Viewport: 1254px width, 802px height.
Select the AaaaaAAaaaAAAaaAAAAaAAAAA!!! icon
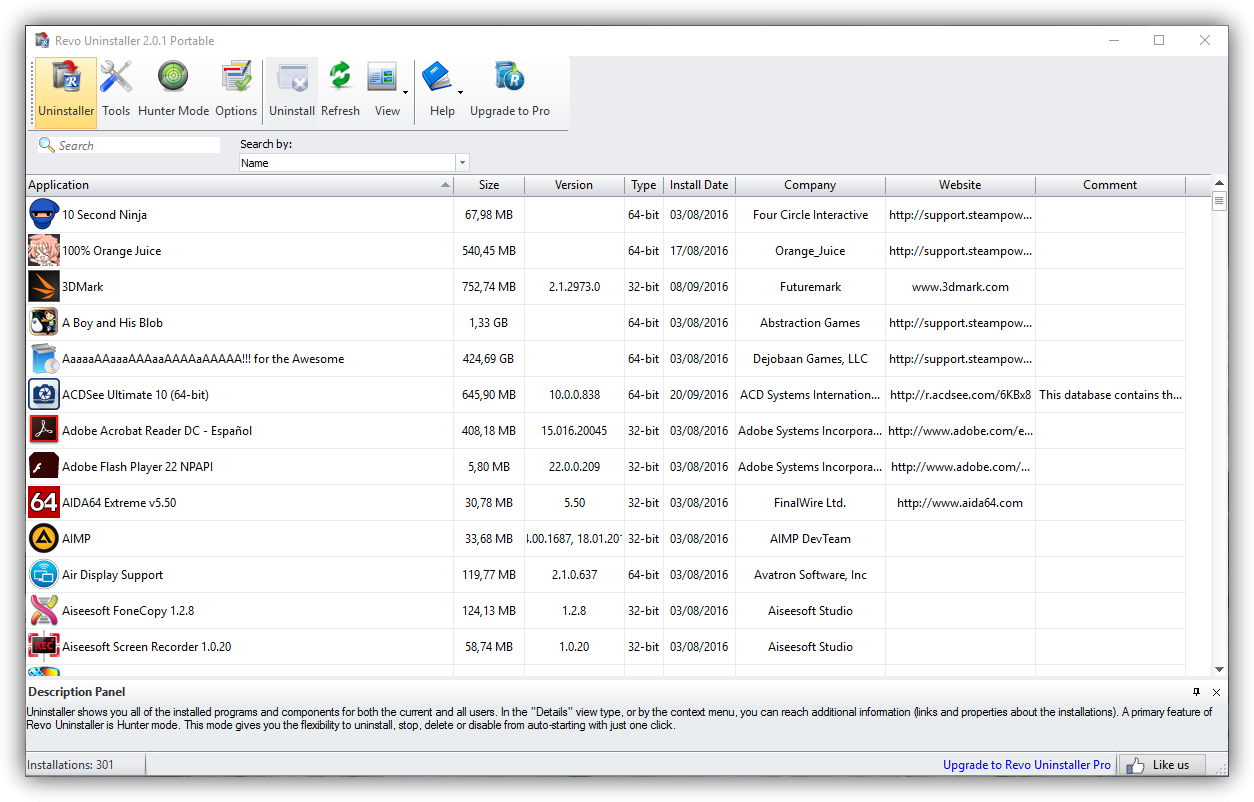[44, 359]
